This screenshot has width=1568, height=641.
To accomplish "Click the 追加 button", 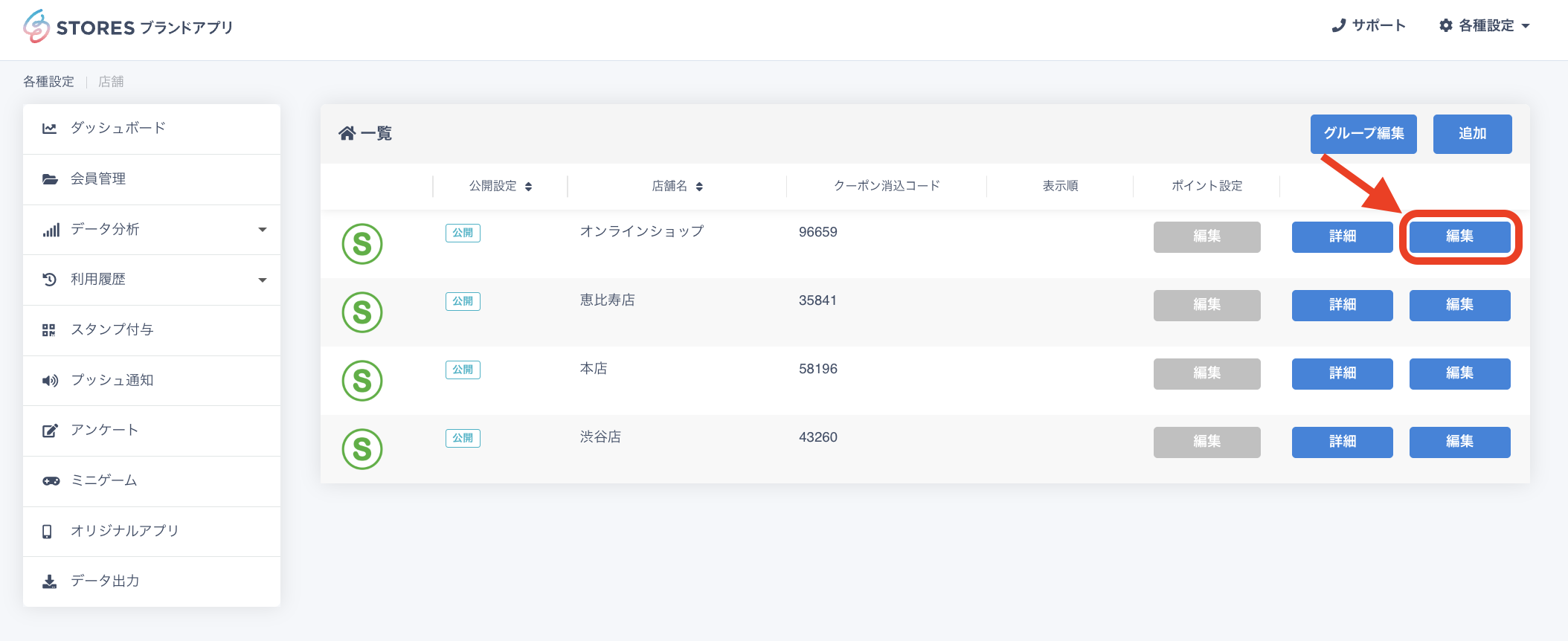I will coord(1473,134).
